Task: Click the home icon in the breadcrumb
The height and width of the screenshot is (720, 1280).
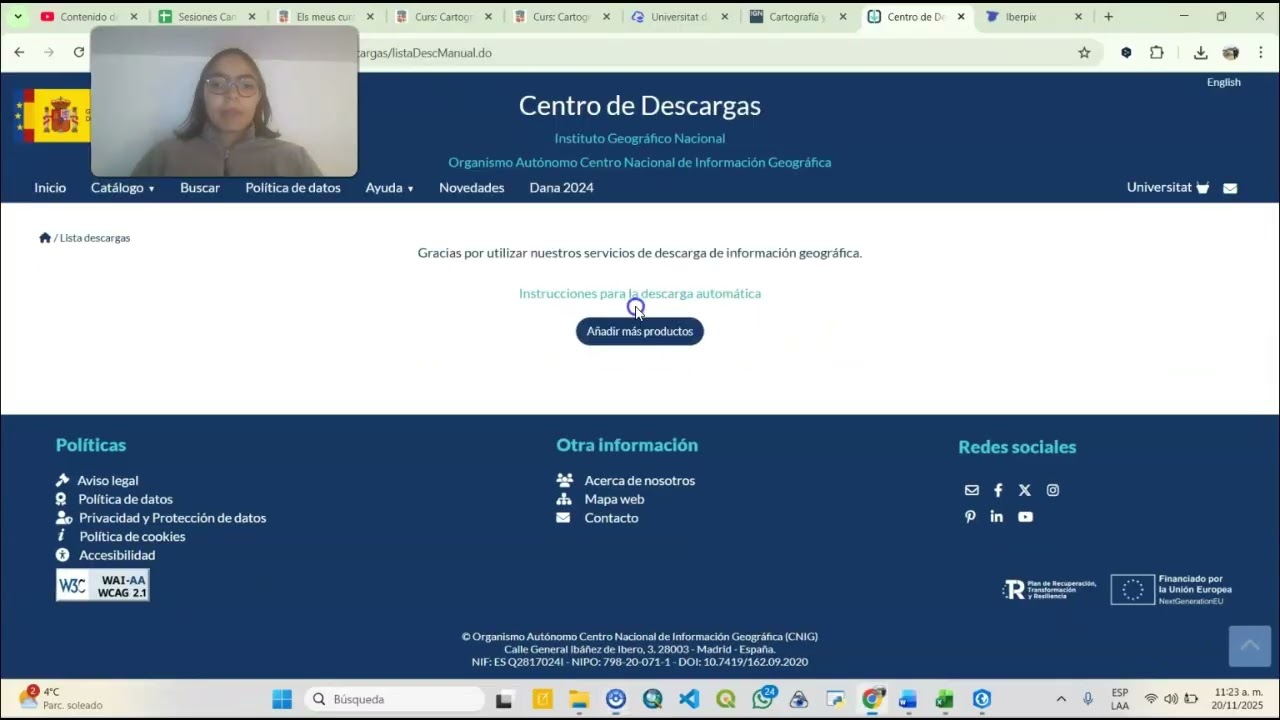Action: [45, 238]
